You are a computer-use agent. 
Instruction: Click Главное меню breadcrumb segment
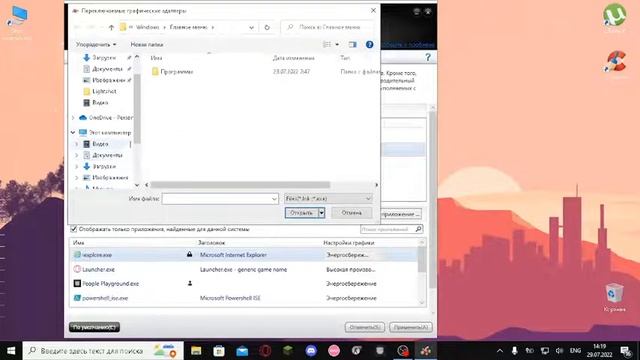pos(188,27)
